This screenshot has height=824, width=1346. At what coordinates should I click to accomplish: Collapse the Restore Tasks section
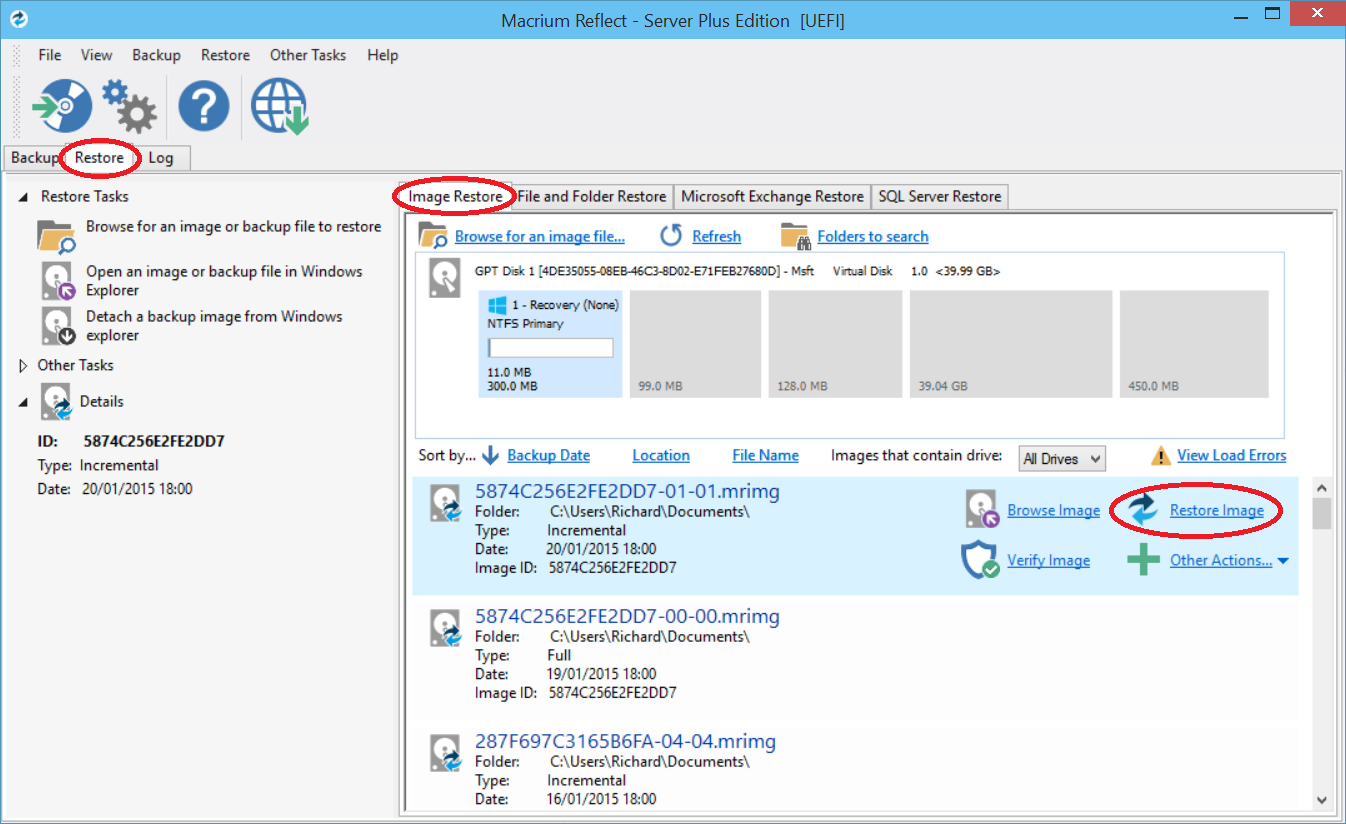coord(24,197)
